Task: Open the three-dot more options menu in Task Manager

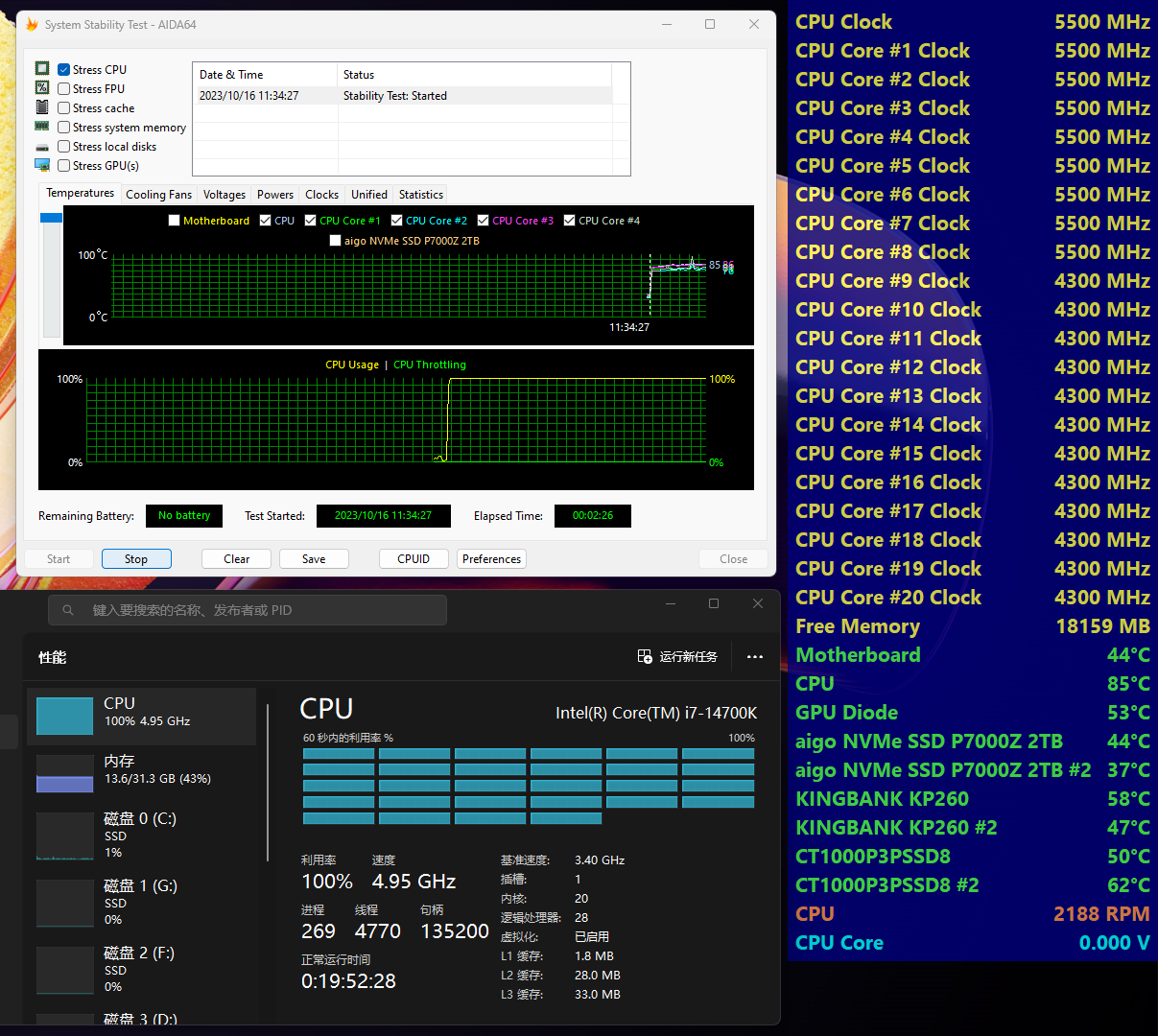Action: [755, 657]
